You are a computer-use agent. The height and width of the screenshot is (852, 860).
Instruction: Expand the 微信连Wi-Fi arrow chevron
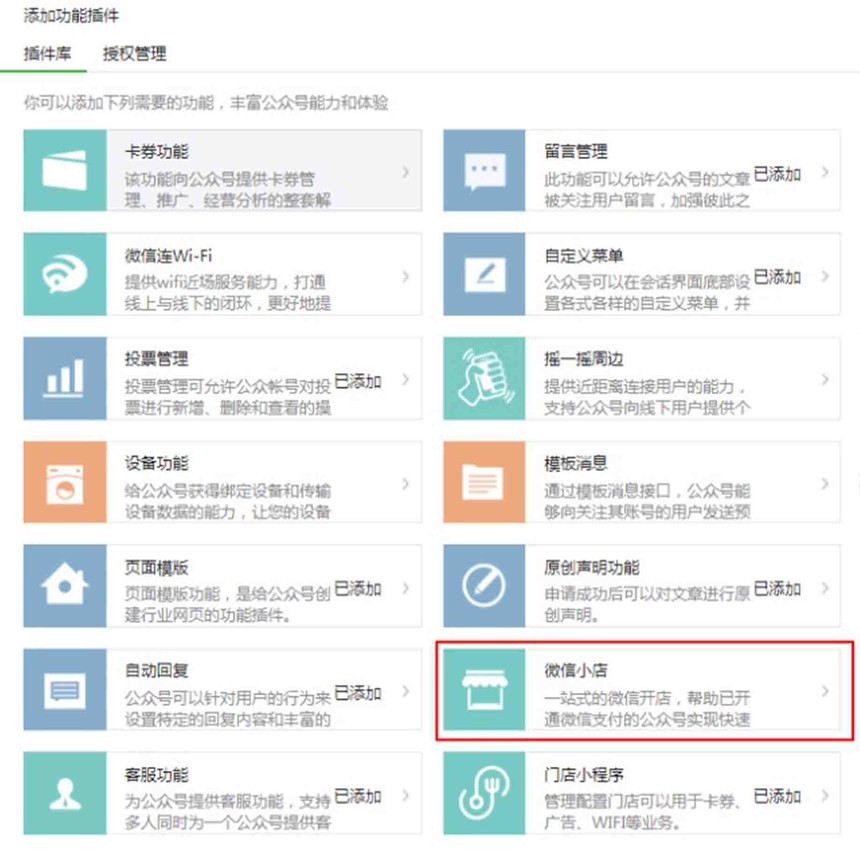tap(406, 276)
